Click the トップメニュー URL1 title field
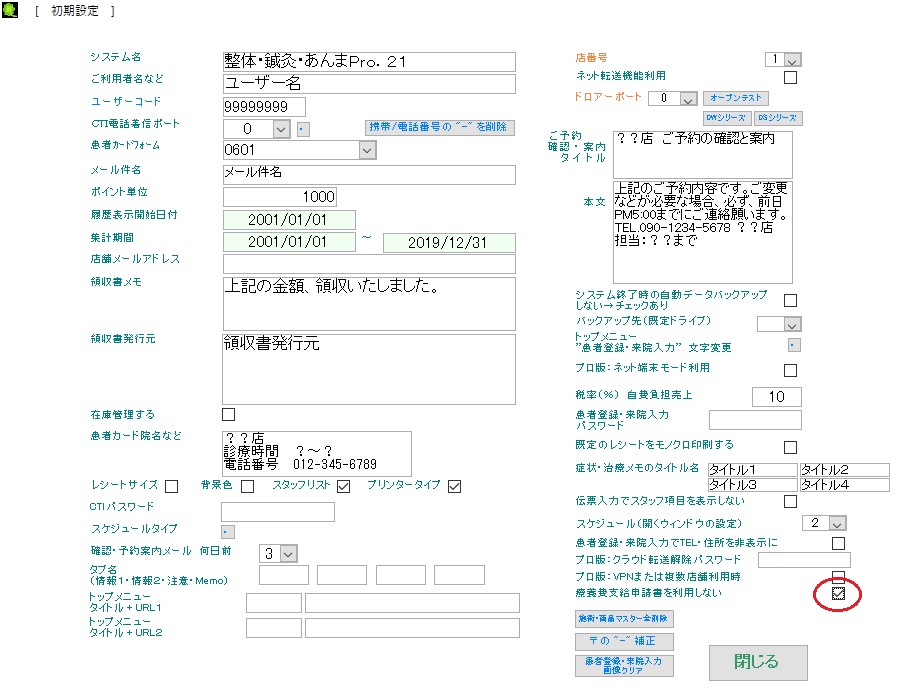 pos(274,603)
